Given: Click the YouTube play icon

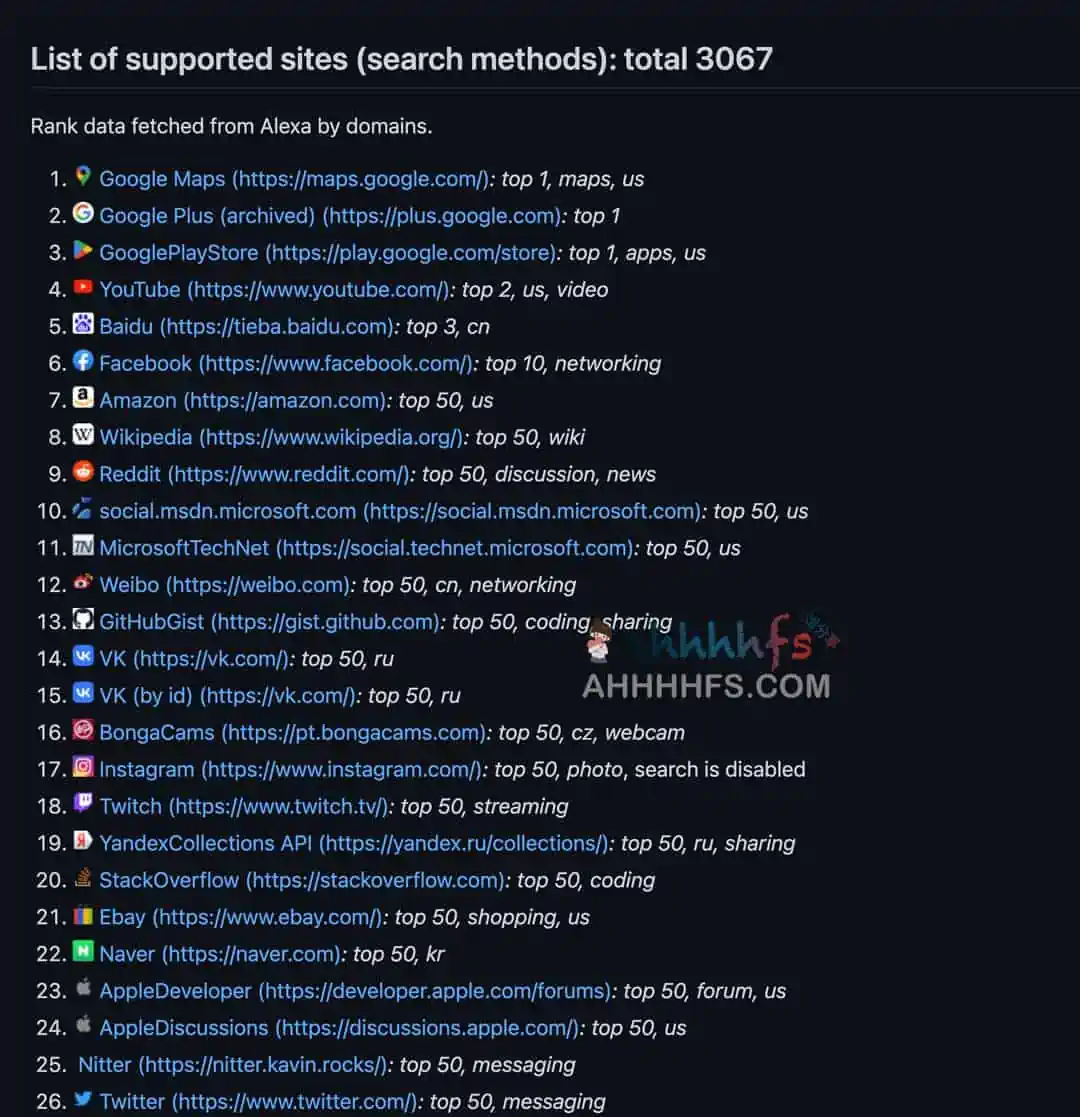Looking at the screenshot, I should (x=83, y=289).
